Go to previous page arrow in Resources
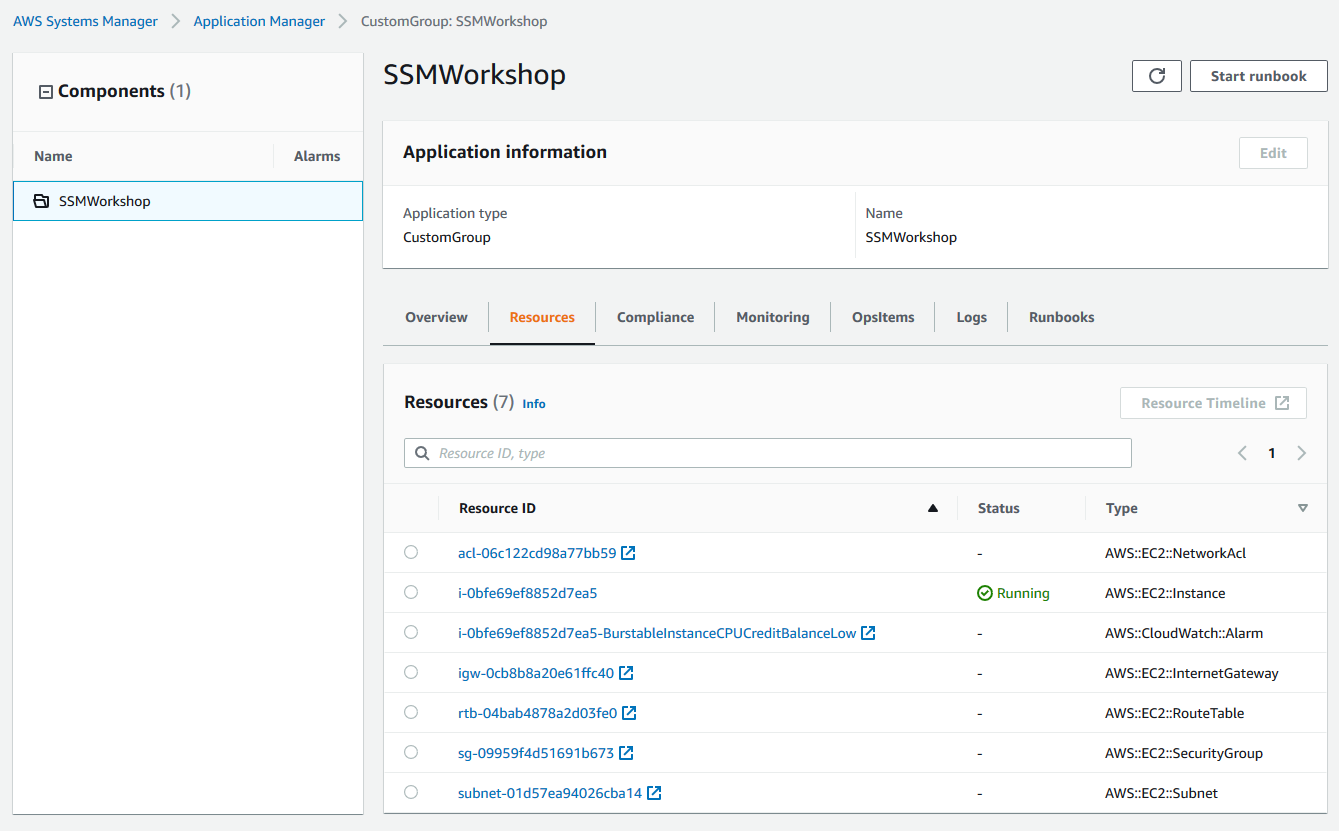 [1242, 453]
